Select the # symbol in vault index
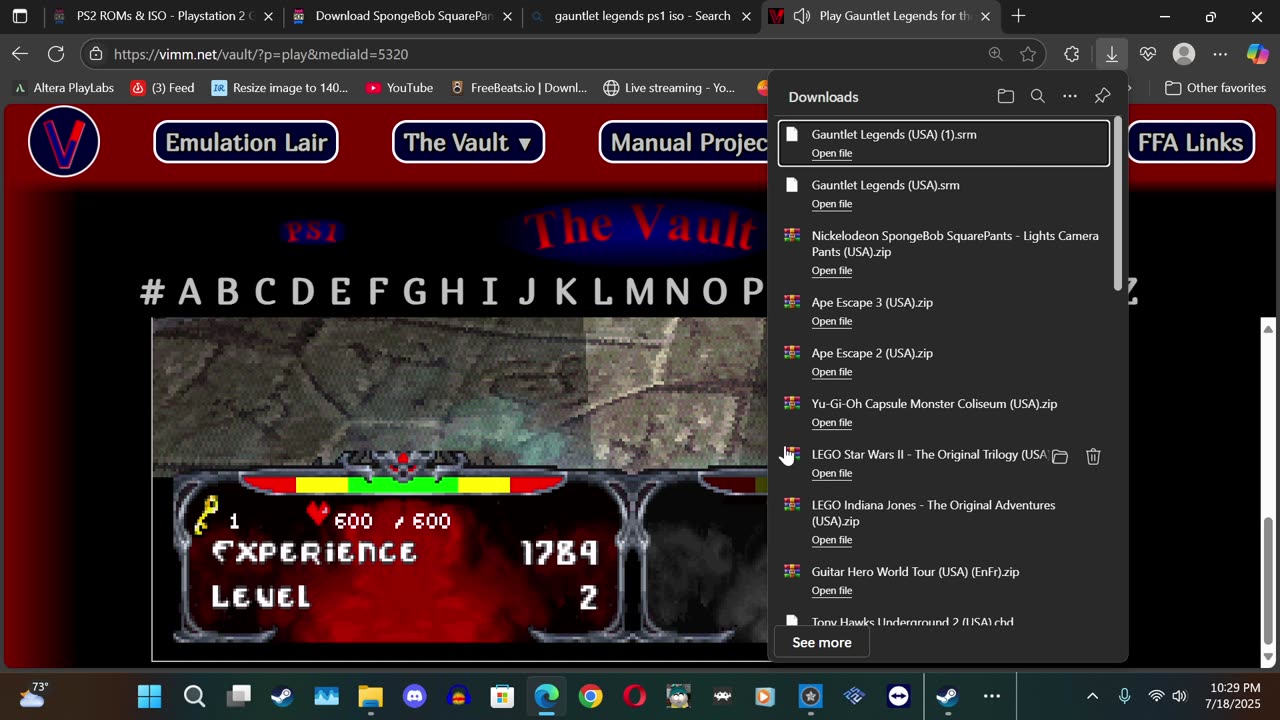The height and width of the screenshot is (720, 1280). point(152,292)
